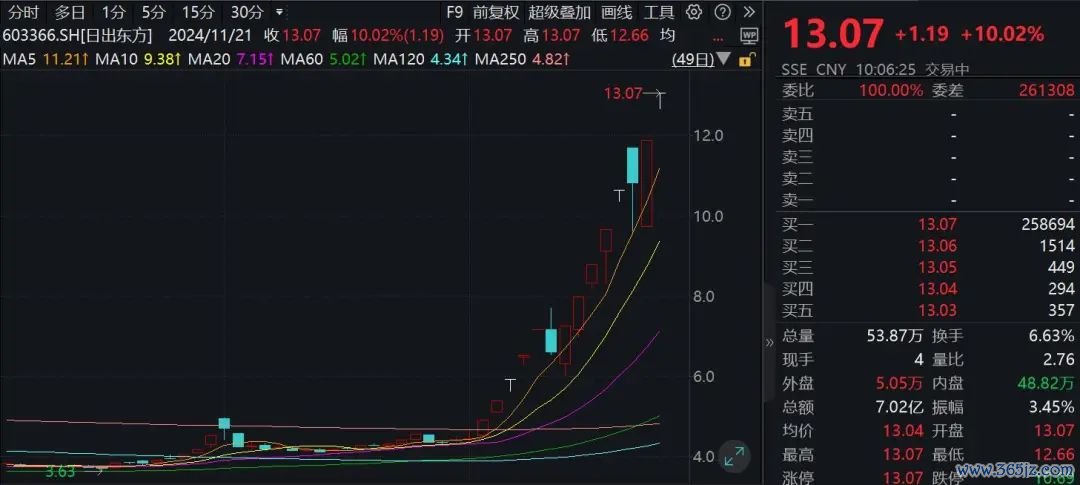
Task: Click the MA5 moving average label
Action: pos(20,59)
